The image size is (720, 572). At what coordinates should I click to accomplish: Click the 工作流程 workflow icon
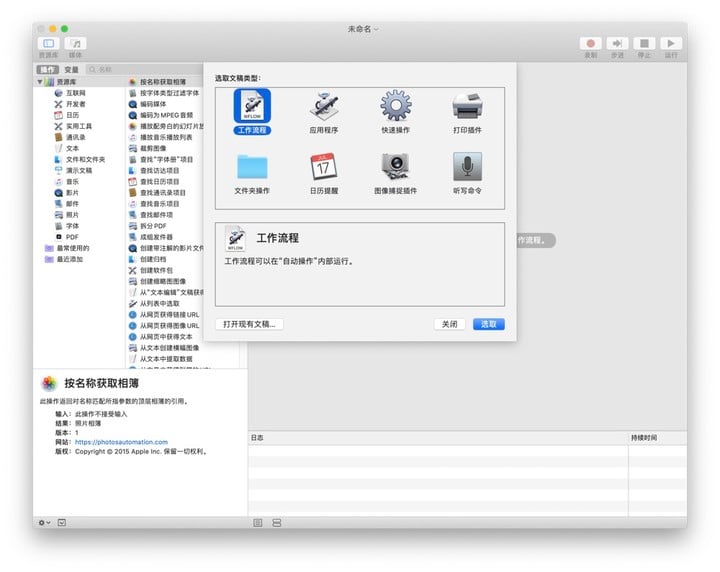tap(252, 107)
